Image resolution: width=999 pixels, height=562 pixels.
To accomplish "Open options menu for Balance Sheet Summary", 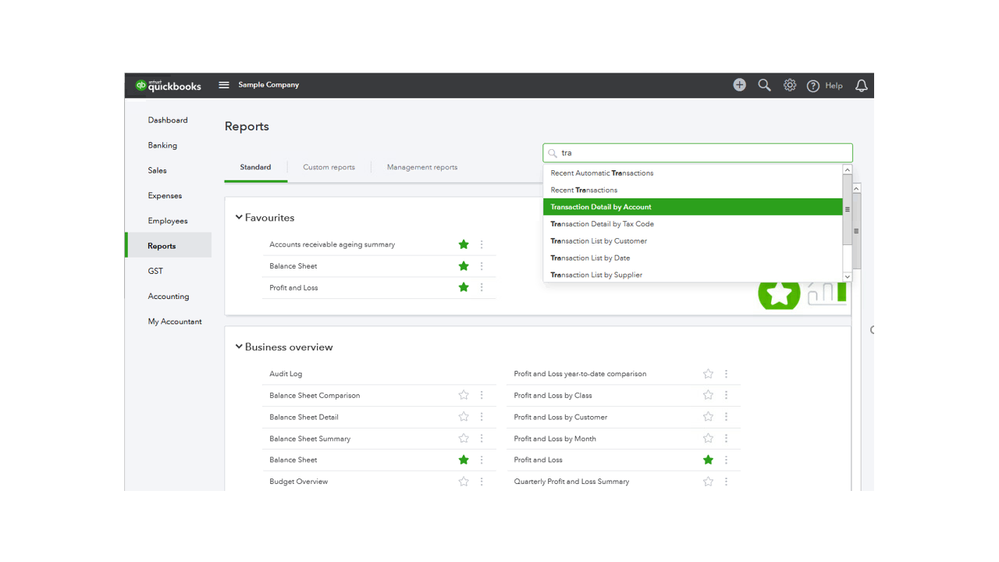I will click(x=482, y=438).
